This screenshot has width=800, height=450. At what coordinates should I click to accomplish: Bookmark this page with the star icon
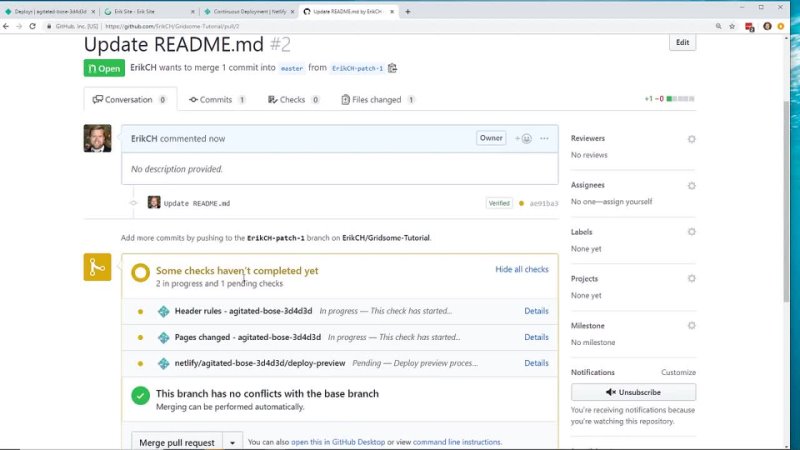click(732, 26)
